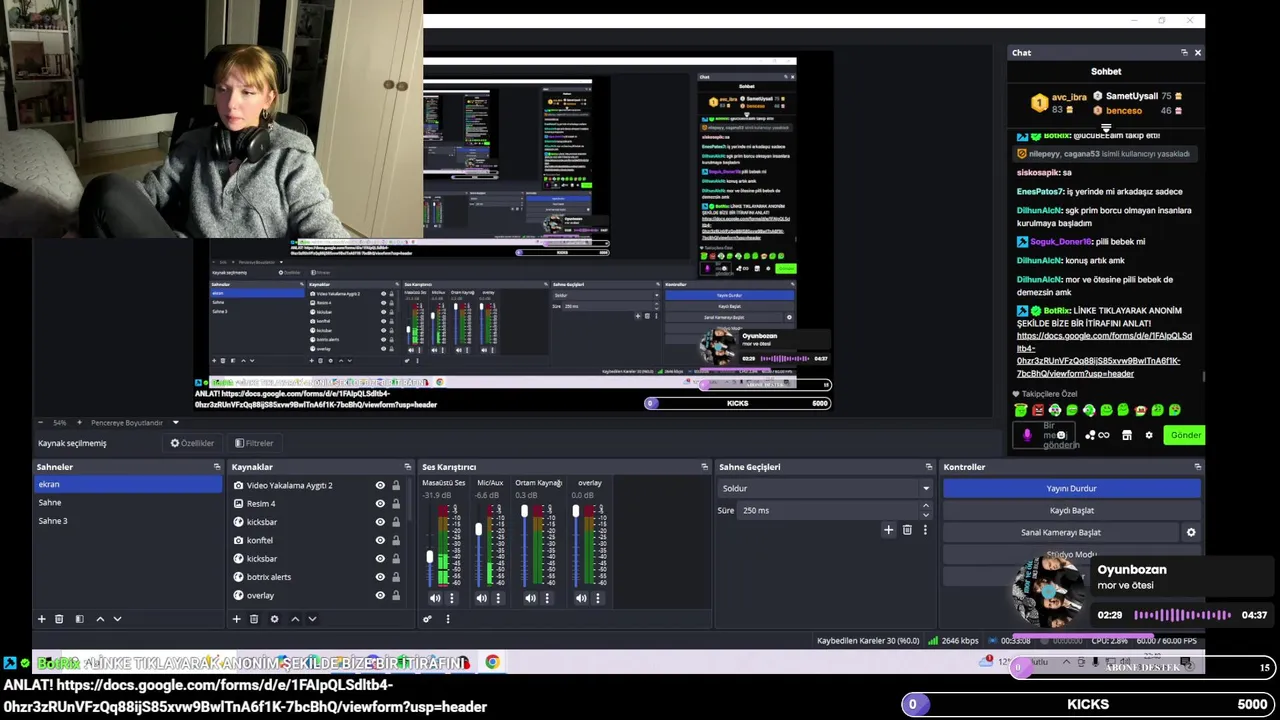Click Yayını Durdur to stop streaming
1280x720 pixels.
tap(1071, 488)
